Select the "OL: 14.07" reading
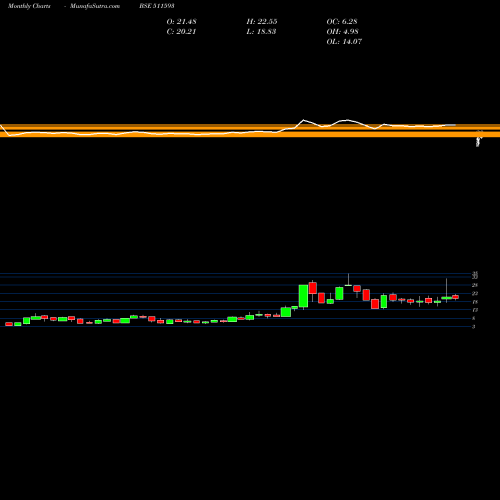Viewport: 500px width, 500px height. [x=344, y=42]
